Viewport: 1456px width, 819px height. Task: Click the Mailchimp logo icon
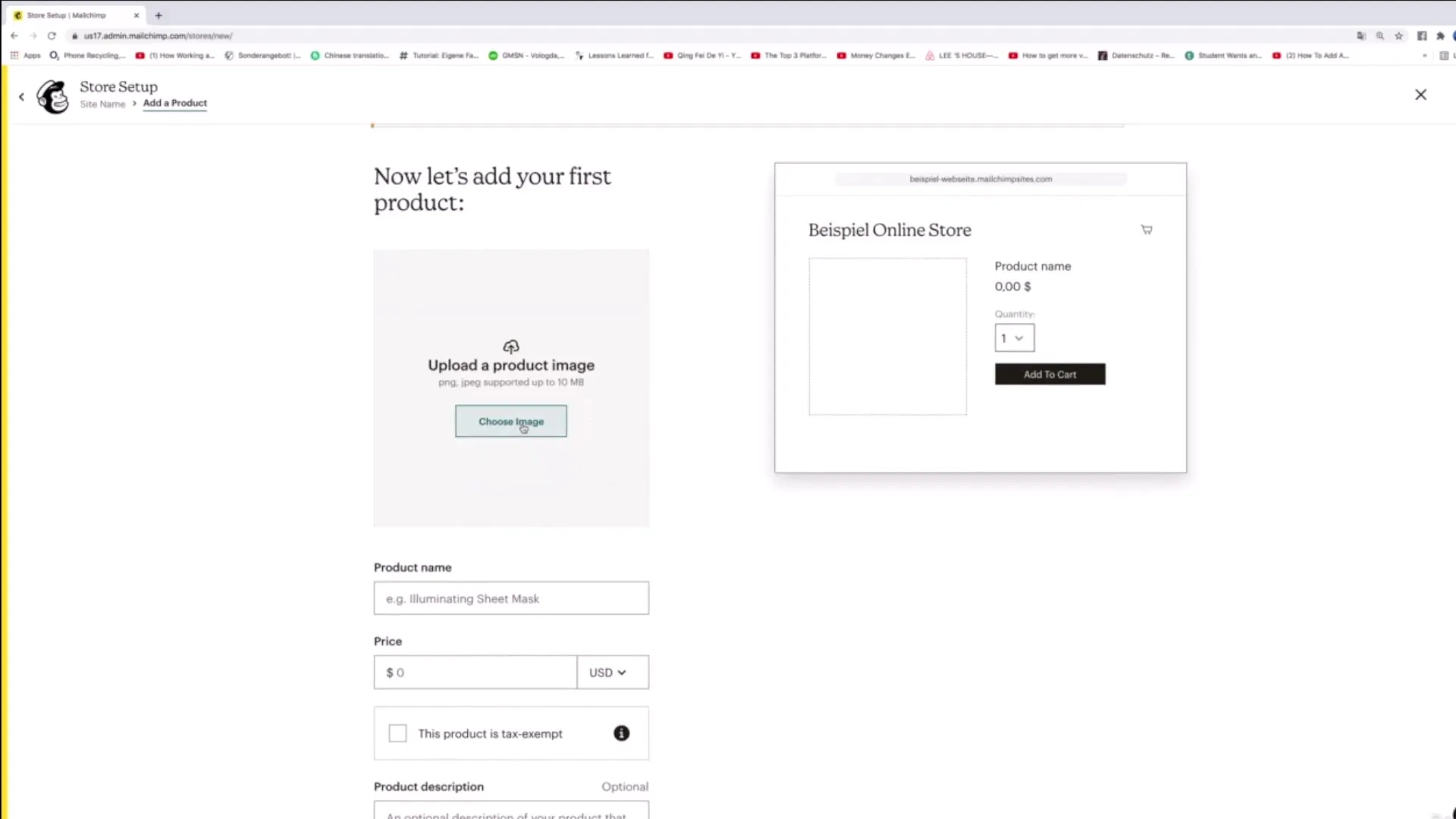(52, 94)
